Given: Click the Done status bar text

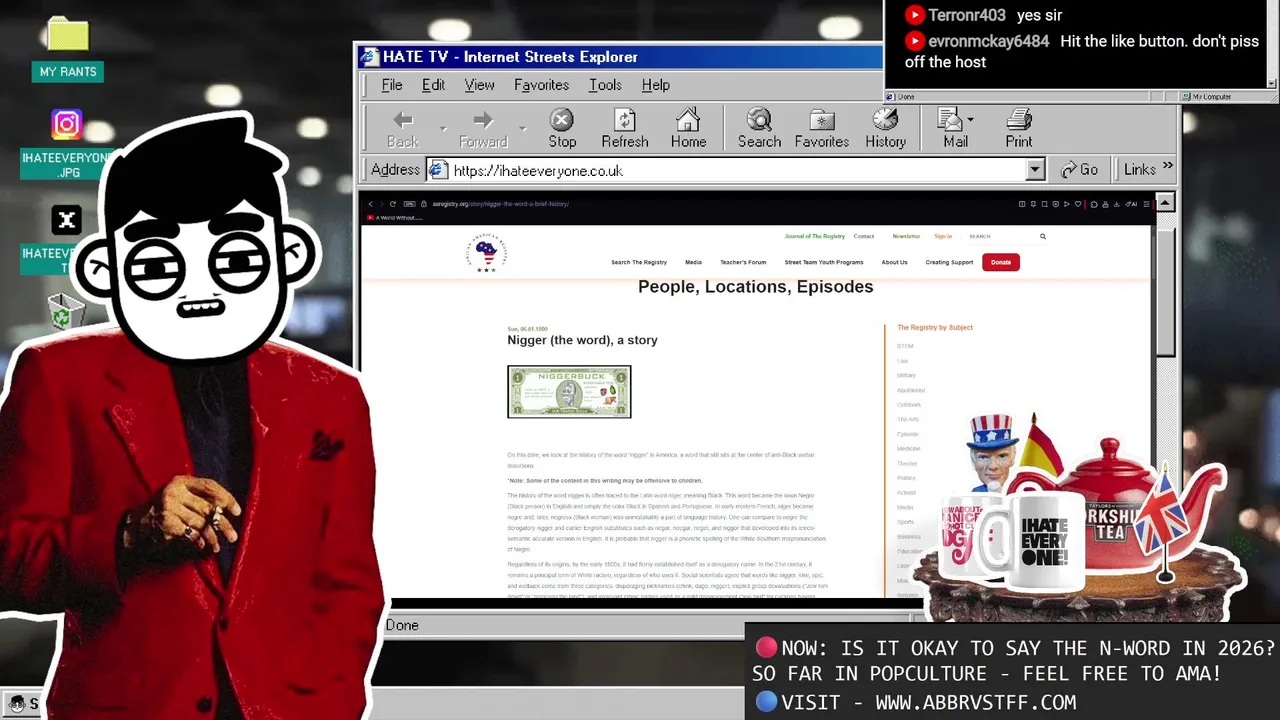Looking at the screenshot, I should click(402, 625).
